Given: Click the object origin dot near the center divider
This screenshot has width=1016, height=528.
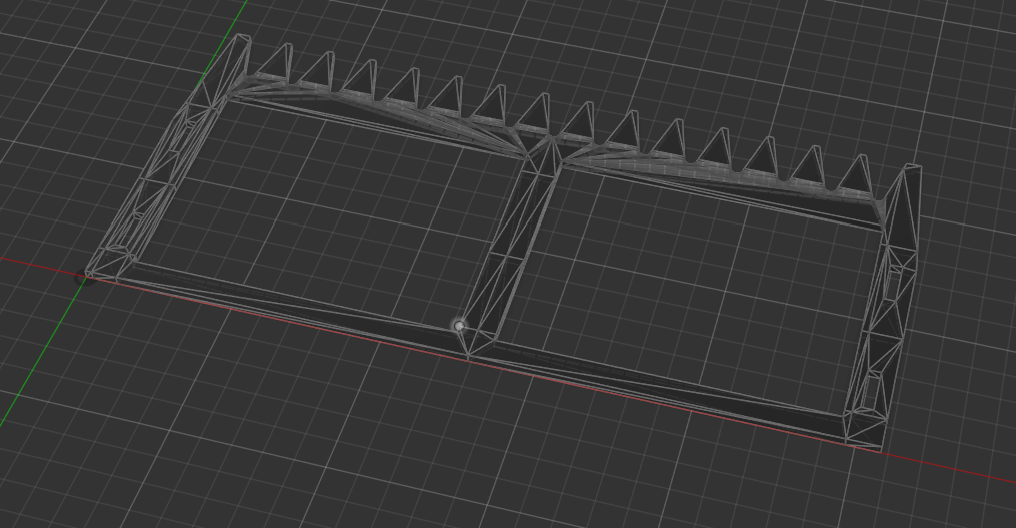Looking at the screenshot, I should (459, 325).
